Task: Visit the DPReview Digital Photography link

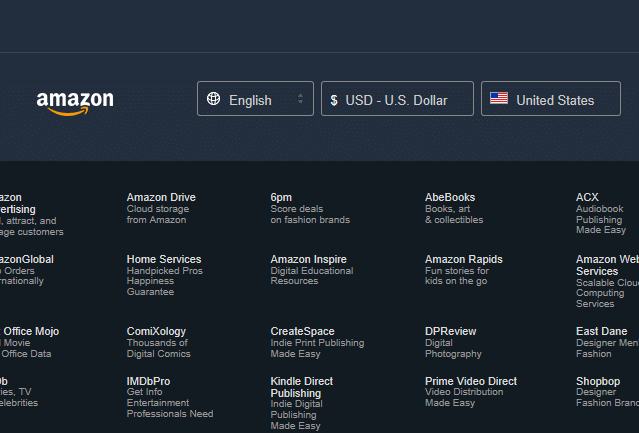Action: coord(450,332)
